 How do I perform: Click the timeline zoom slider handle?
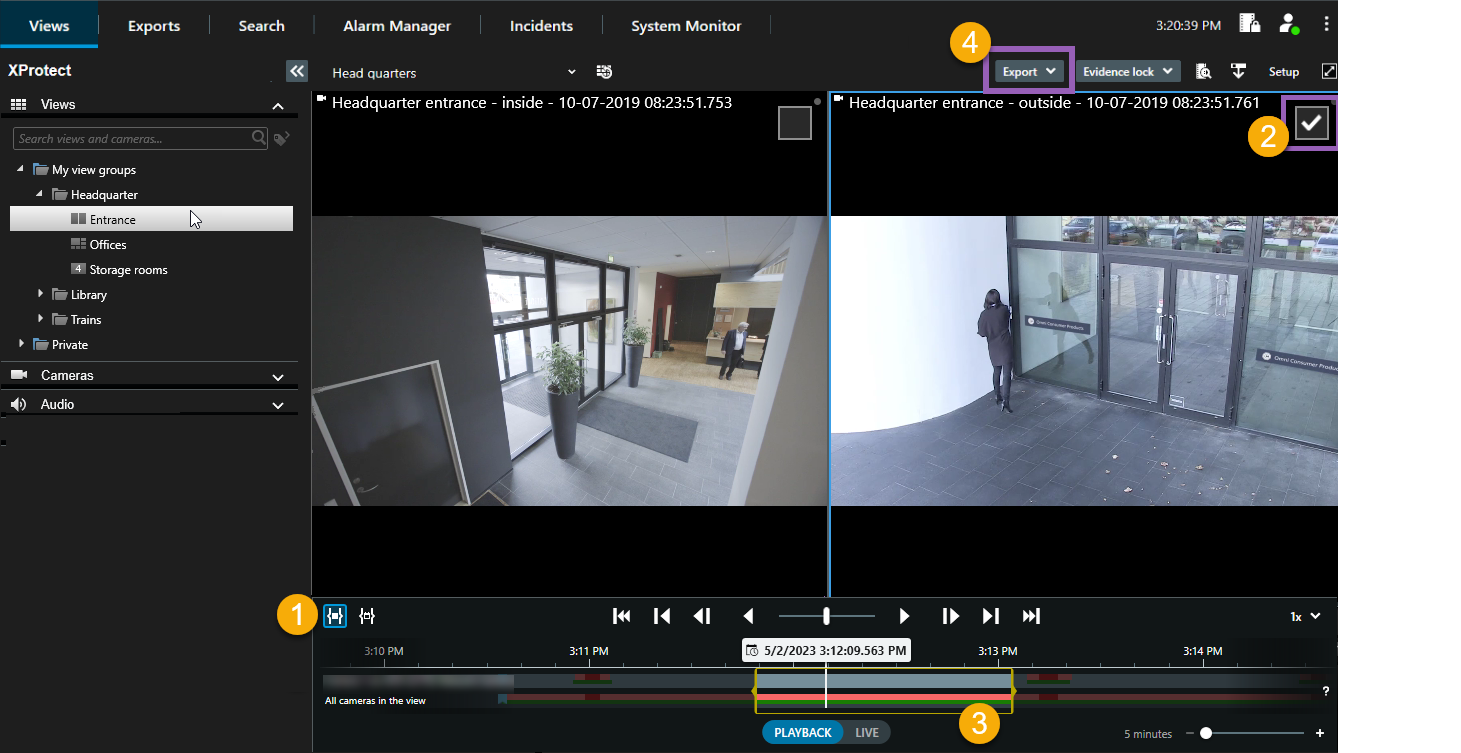coord(1206,733)
